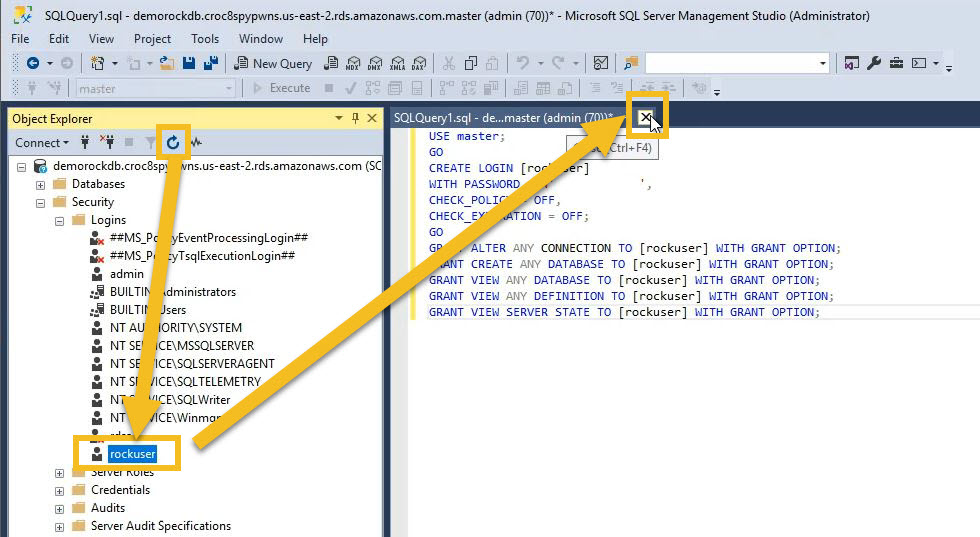Click the Execute button
This screenshot has height=537, width=980.
pos(281,88)
